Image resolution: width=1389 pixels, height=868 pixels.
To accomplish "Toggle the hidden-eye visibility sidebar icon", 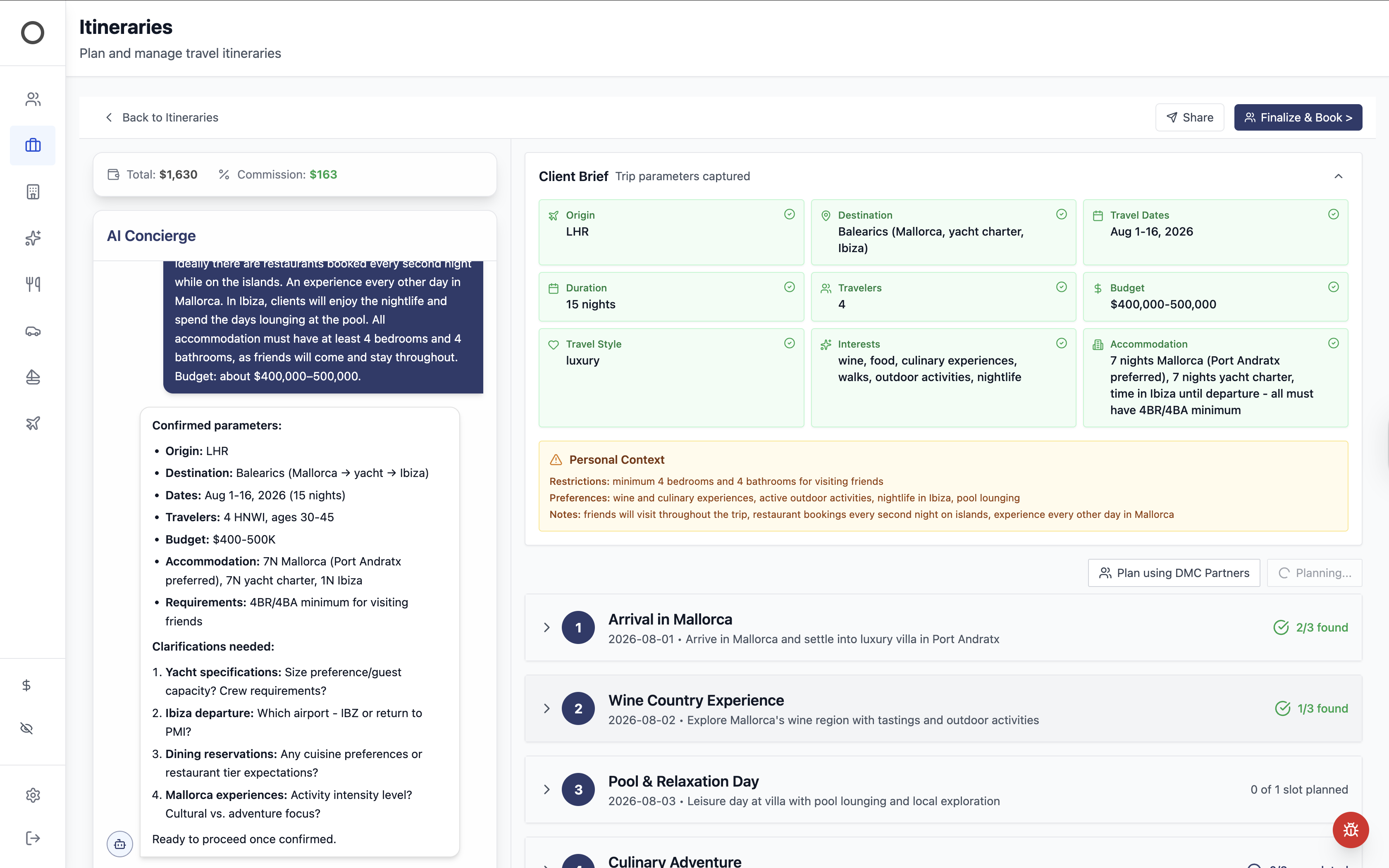I will tap(26, 728).
